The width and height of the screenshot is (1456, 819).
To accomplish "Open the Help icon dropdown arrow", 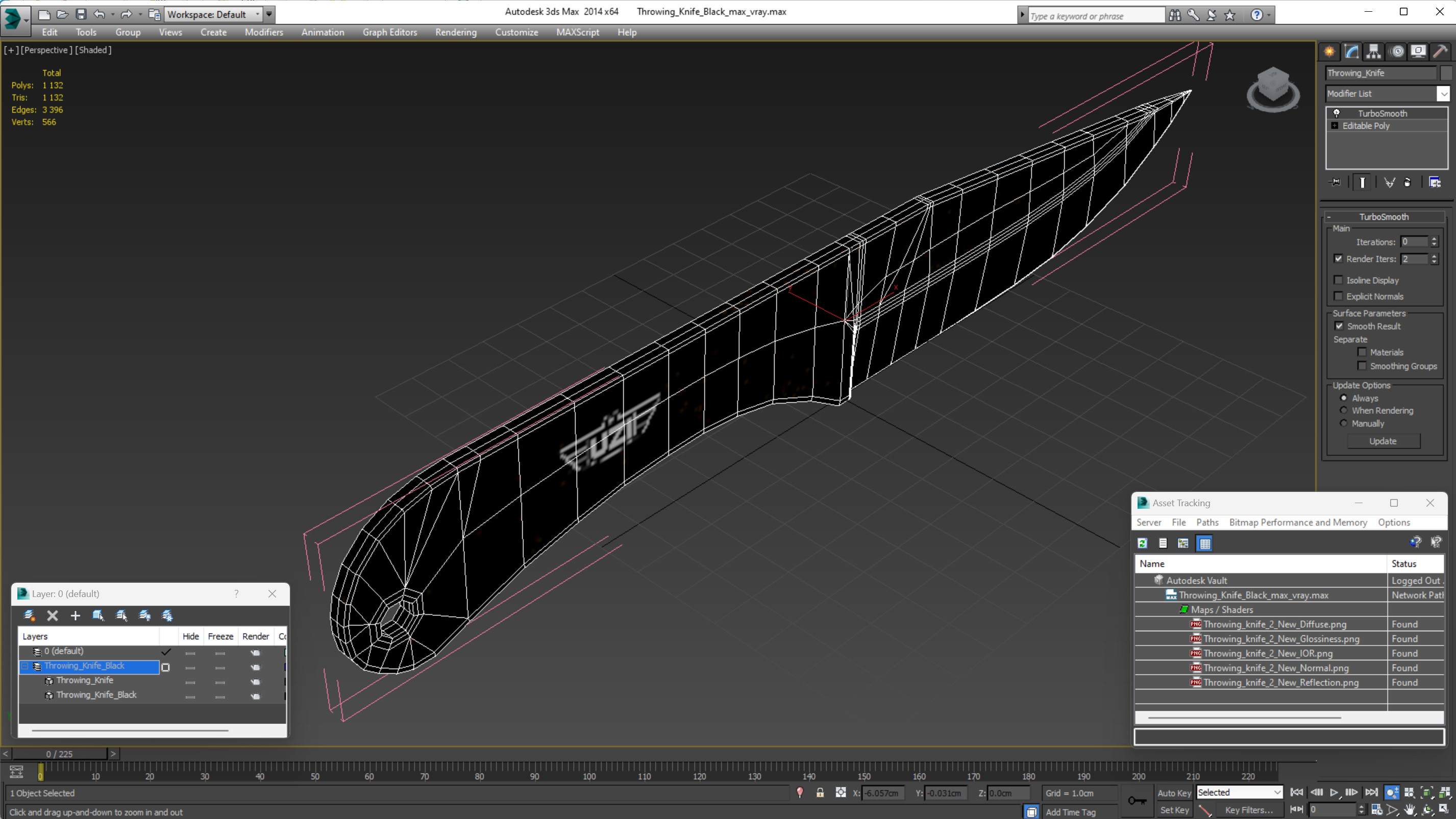I will coord(1268,15).
